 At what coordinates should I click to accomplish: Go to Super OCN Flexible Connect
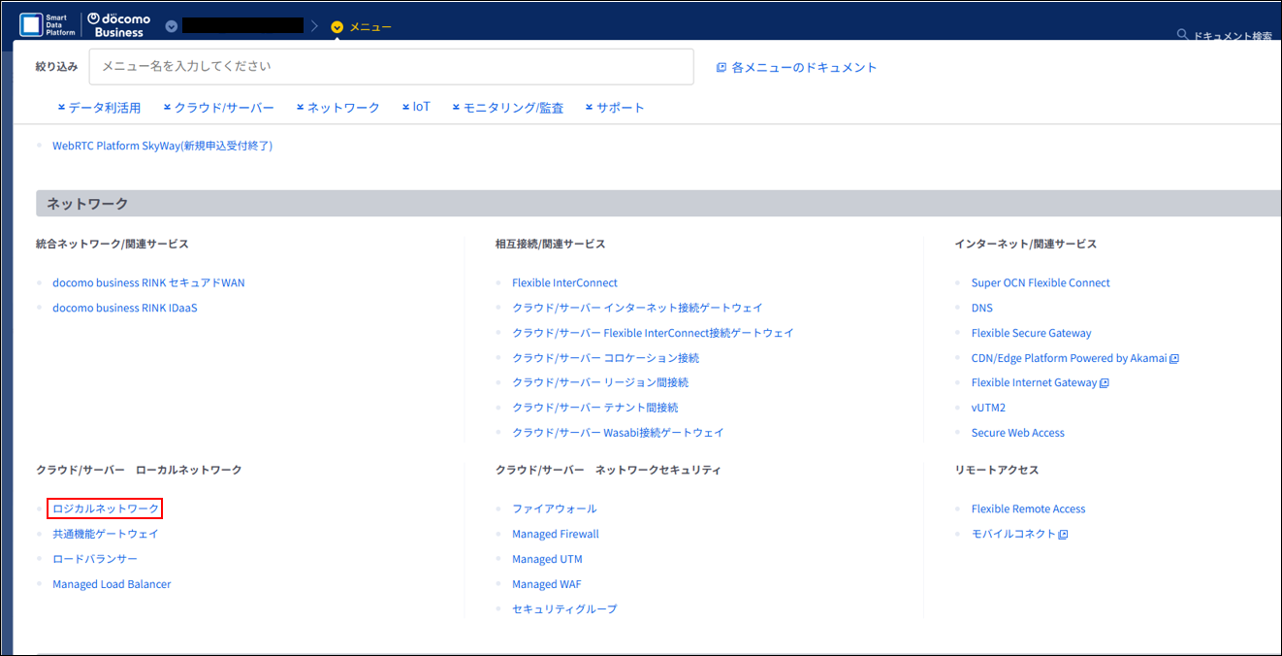pyautogui.click(x=1040, y=283)
